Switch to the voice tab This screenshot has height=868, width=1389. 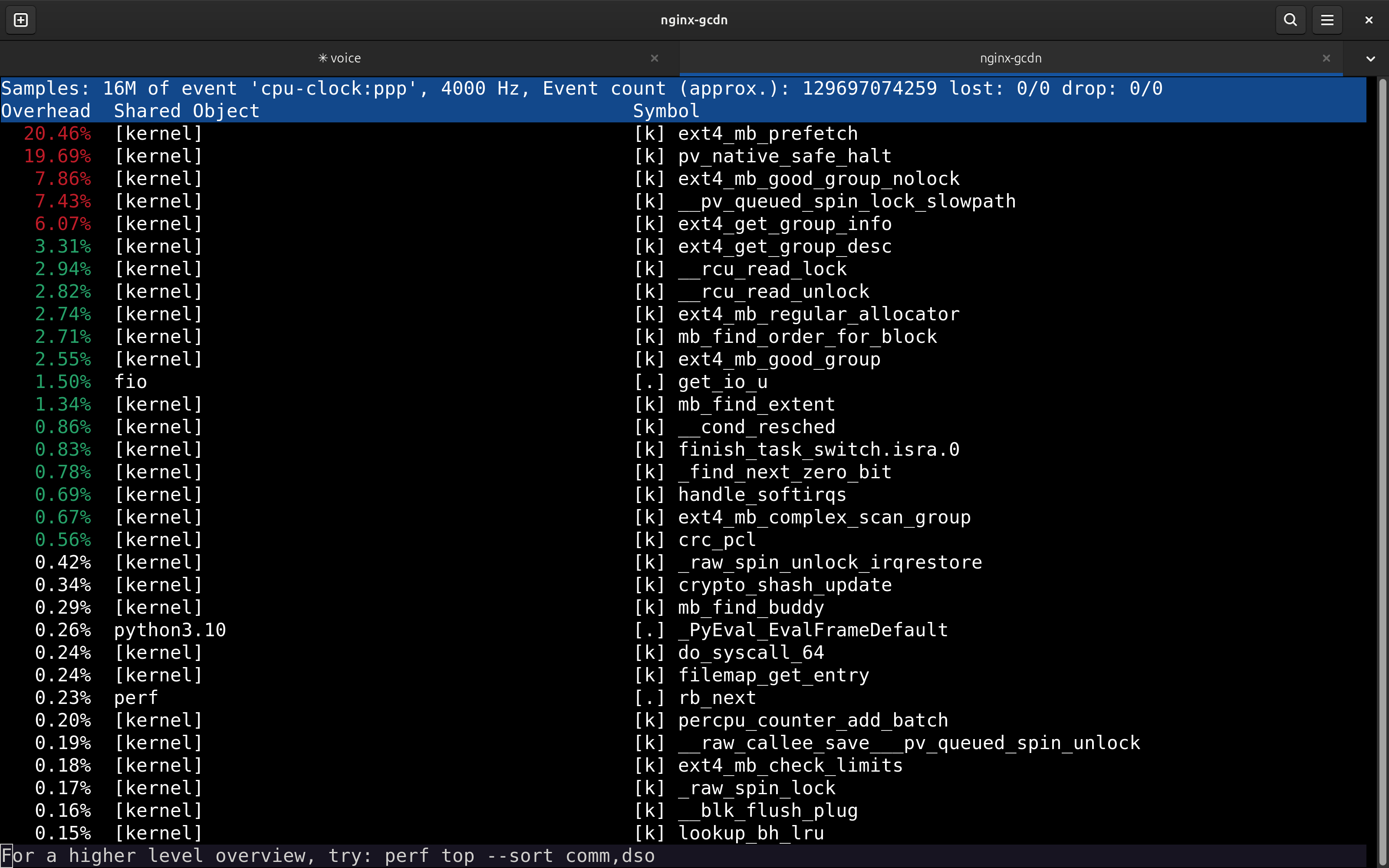click(x=340, y=58)
